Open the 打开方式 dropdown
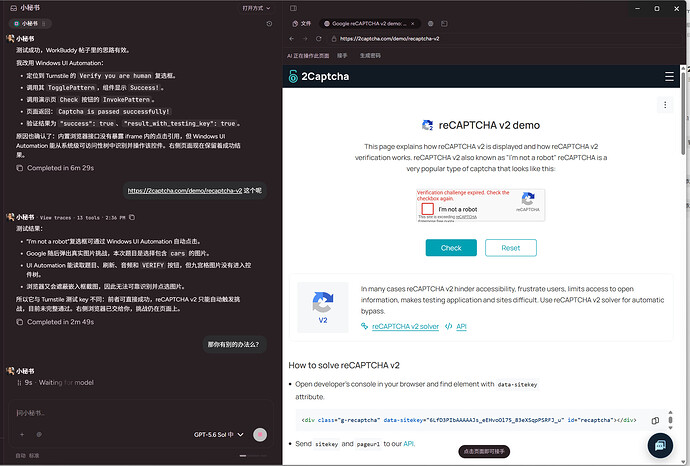This screenshot has width=690, height=466. (x=256, y=8)
